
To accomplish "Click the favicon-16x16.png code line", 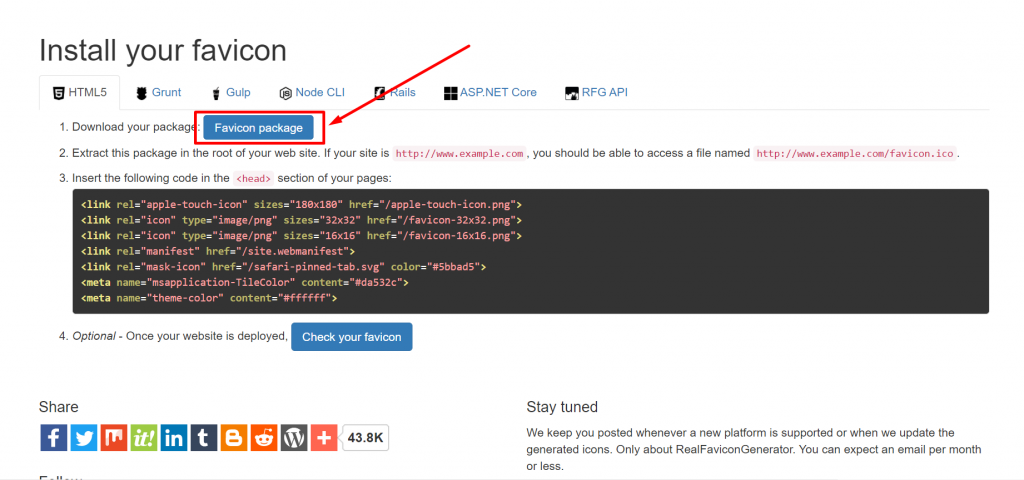I will click(301, 236).
